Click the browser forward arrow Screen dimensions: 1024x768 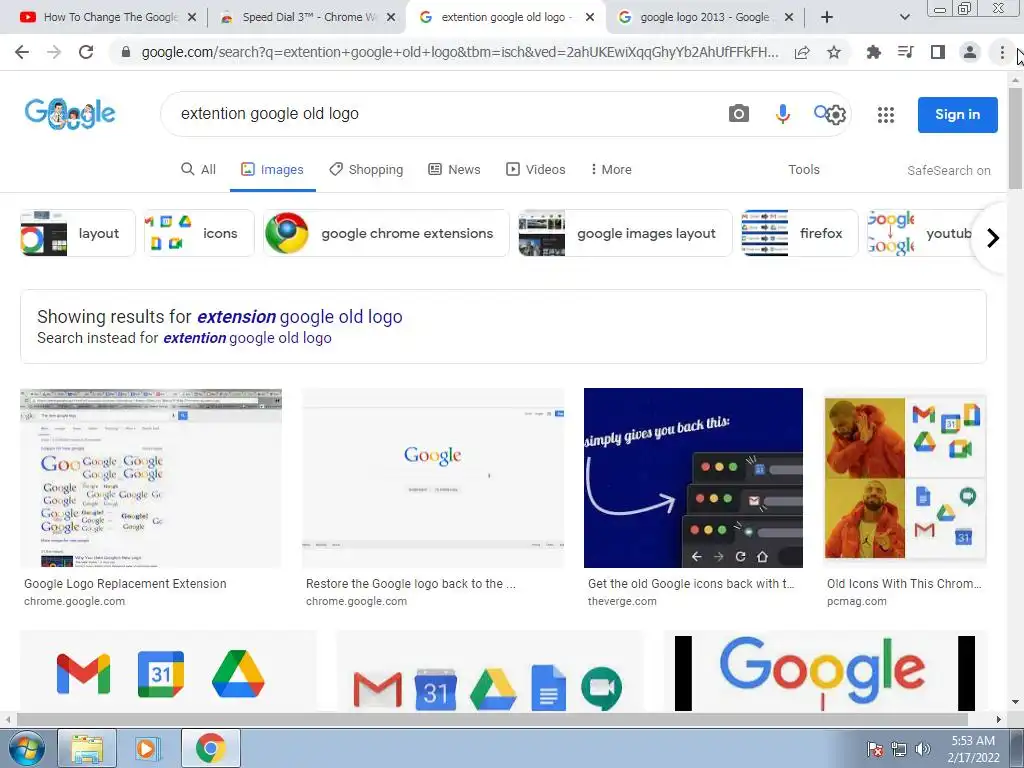click(54, 52)
